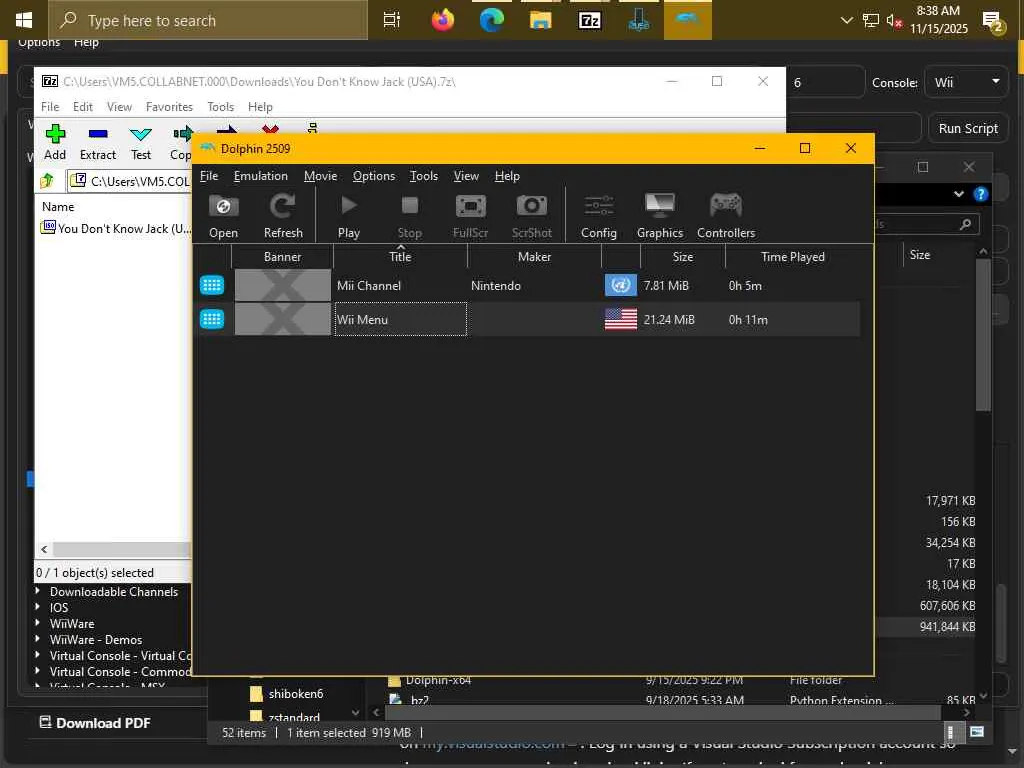The height and width of the screenshot is (768, 1024).
Task: Click the Run Script button
Action: [x=968, y=129]
